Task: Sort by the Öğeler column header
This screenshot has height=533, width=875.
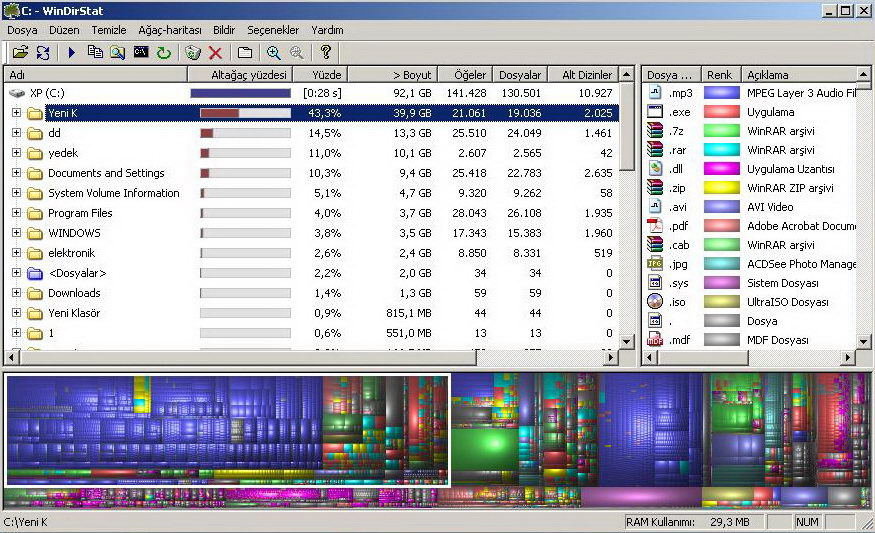Action: coord(465,75)
